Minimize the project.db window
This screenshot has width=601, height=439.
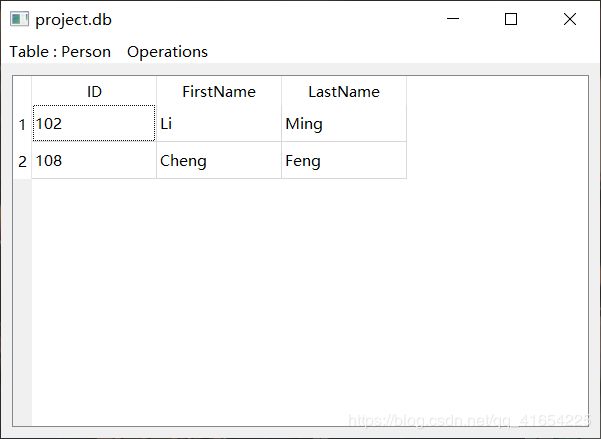coord(453,18)
